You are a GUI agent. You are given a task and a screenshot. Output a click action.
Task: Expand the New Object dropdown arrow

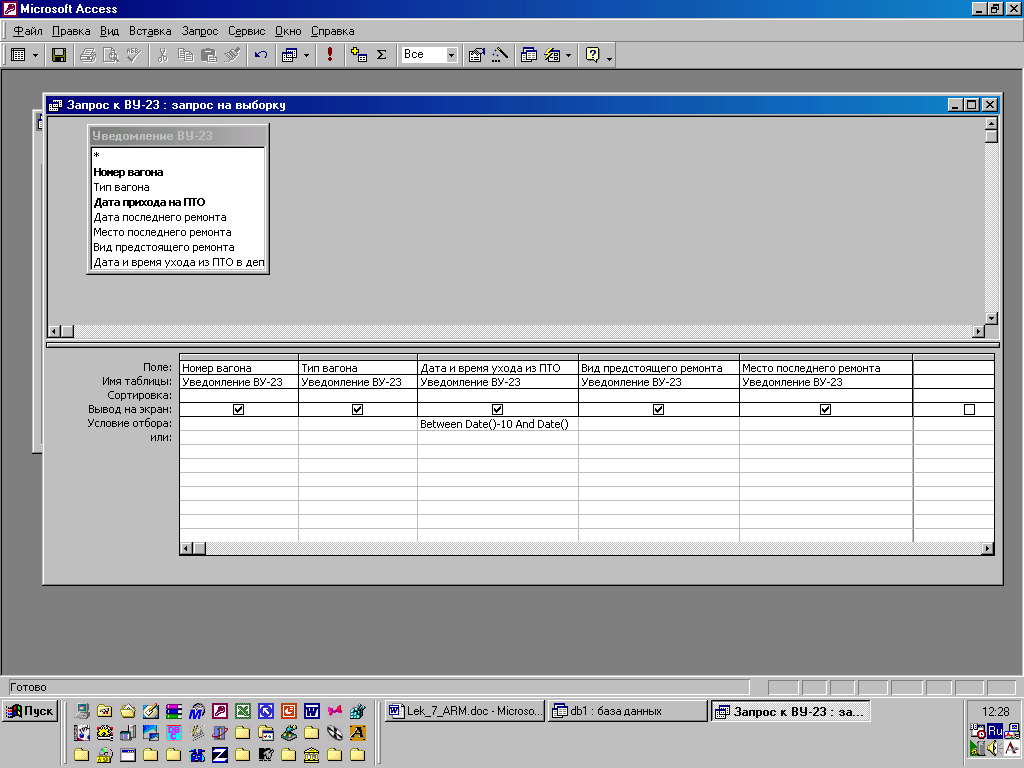(568, 56)
